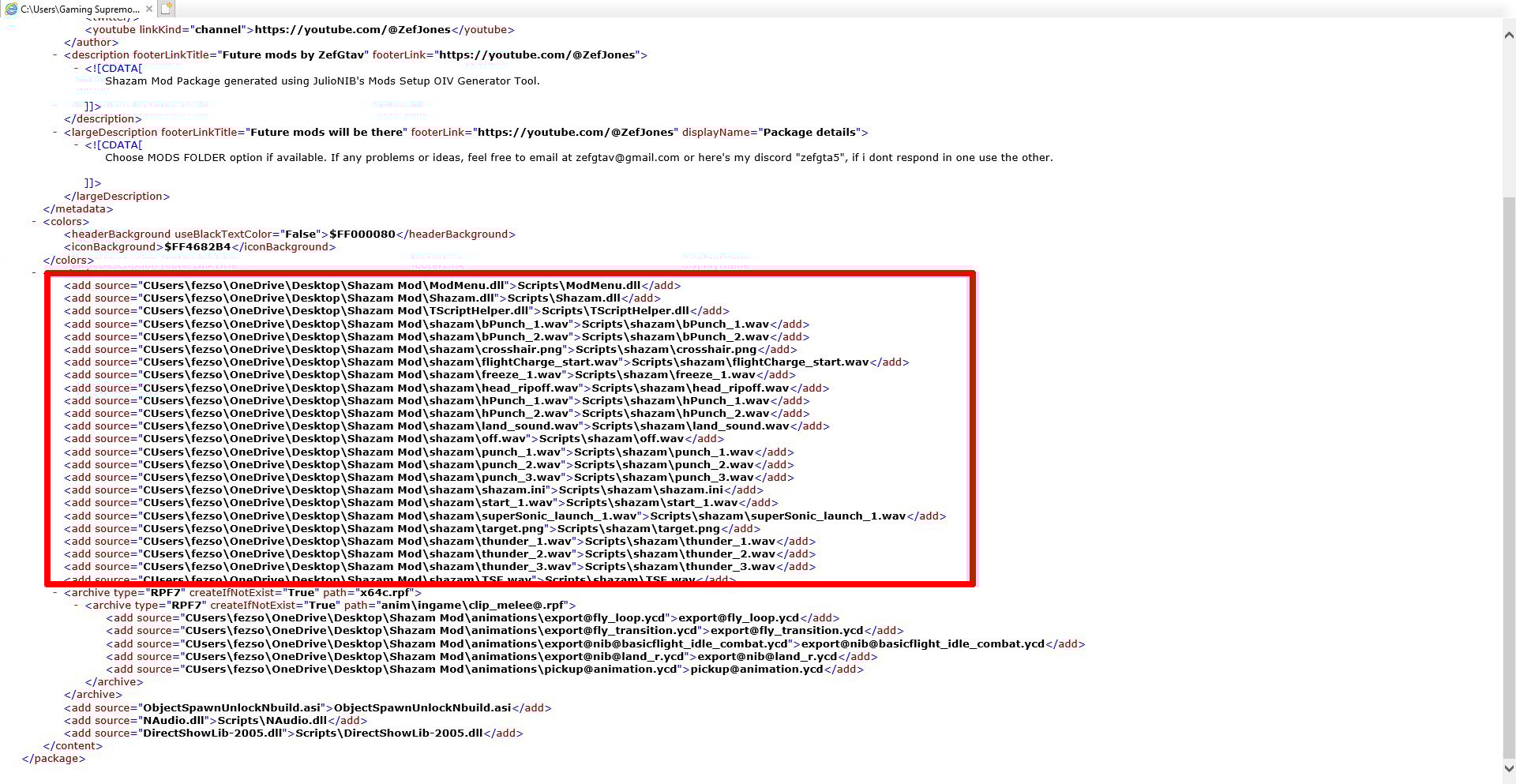The image size is (1516, 784).
Task: Collapse the largeDescription element node
Action: tap(56, 132)
